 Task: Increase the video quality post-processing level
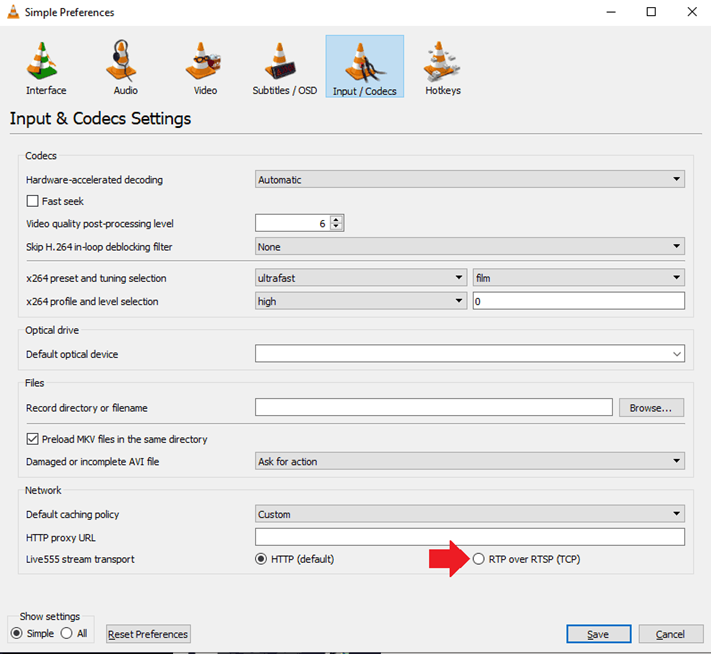coord(337,220)
